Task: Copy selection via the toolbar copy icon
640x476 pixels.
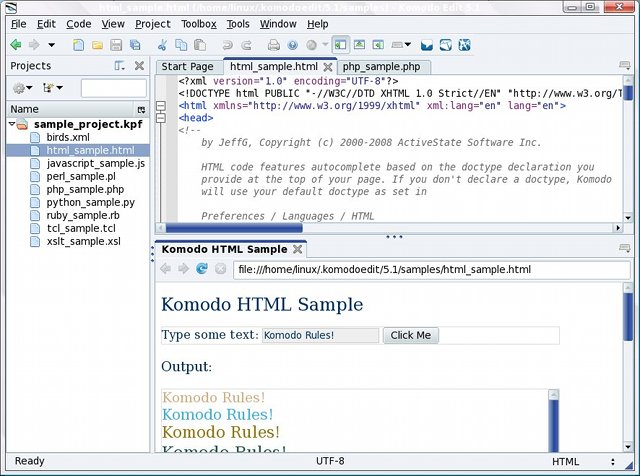Action: click(181, 45)
